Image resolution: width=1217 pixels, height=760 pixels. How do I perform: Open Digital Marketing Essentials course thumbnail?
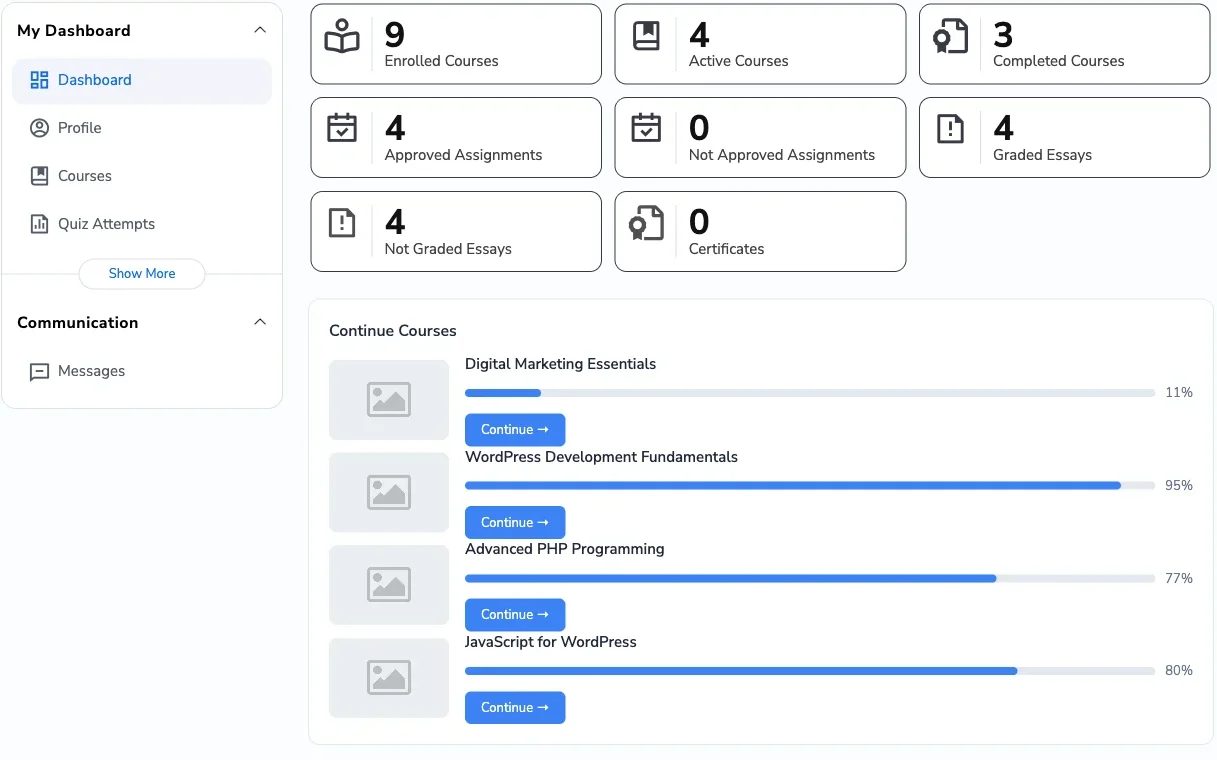click(389, 400)
